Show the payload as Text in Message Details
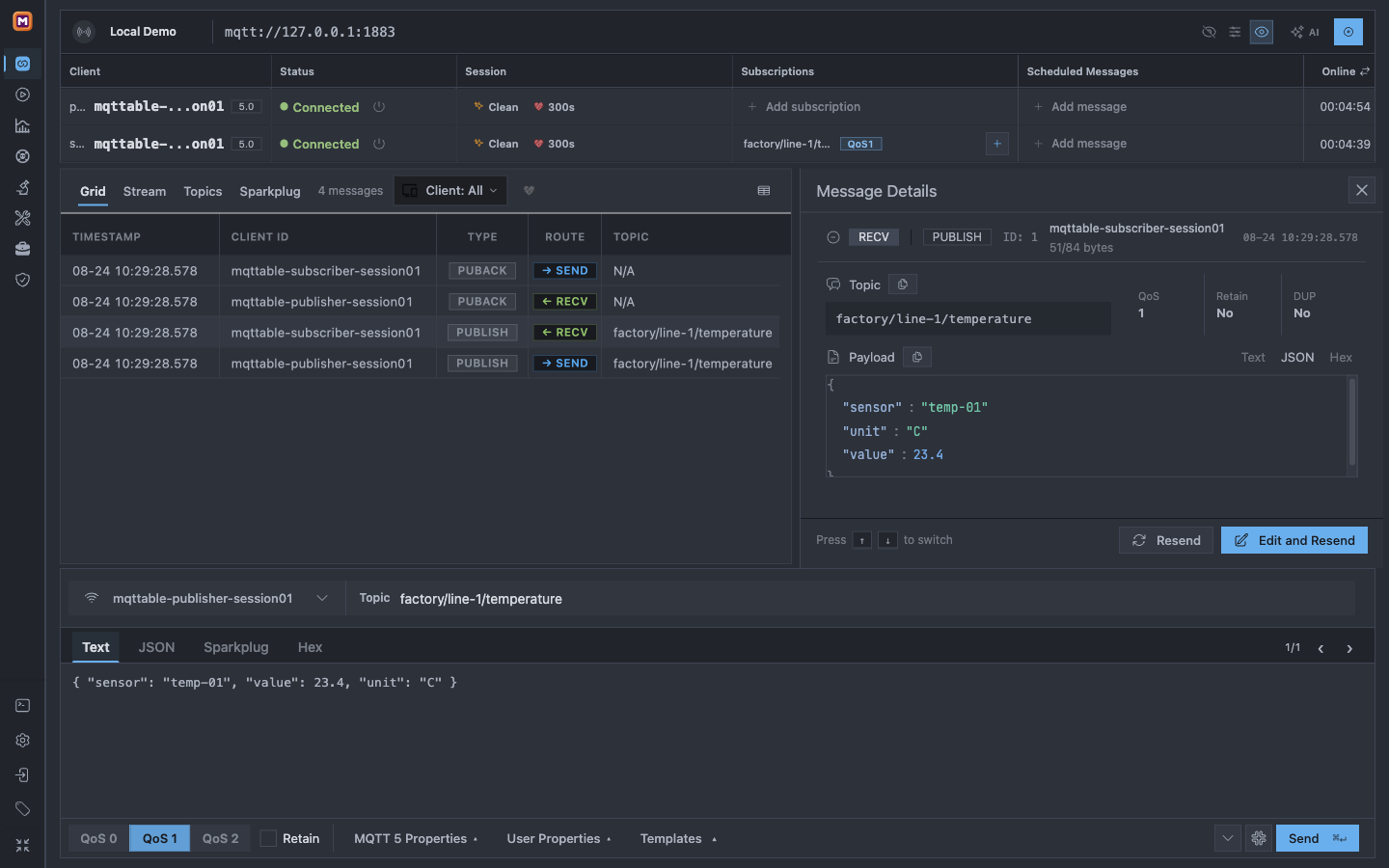1389x868 pixels. click(x=1253, y=357)
